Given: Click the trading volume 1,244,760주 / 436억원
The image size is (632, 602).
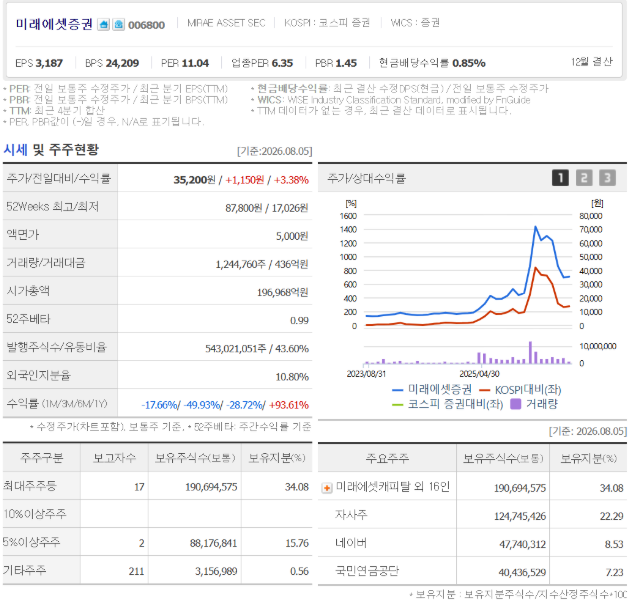Looking at the screenshot, I should click(262, 264).
